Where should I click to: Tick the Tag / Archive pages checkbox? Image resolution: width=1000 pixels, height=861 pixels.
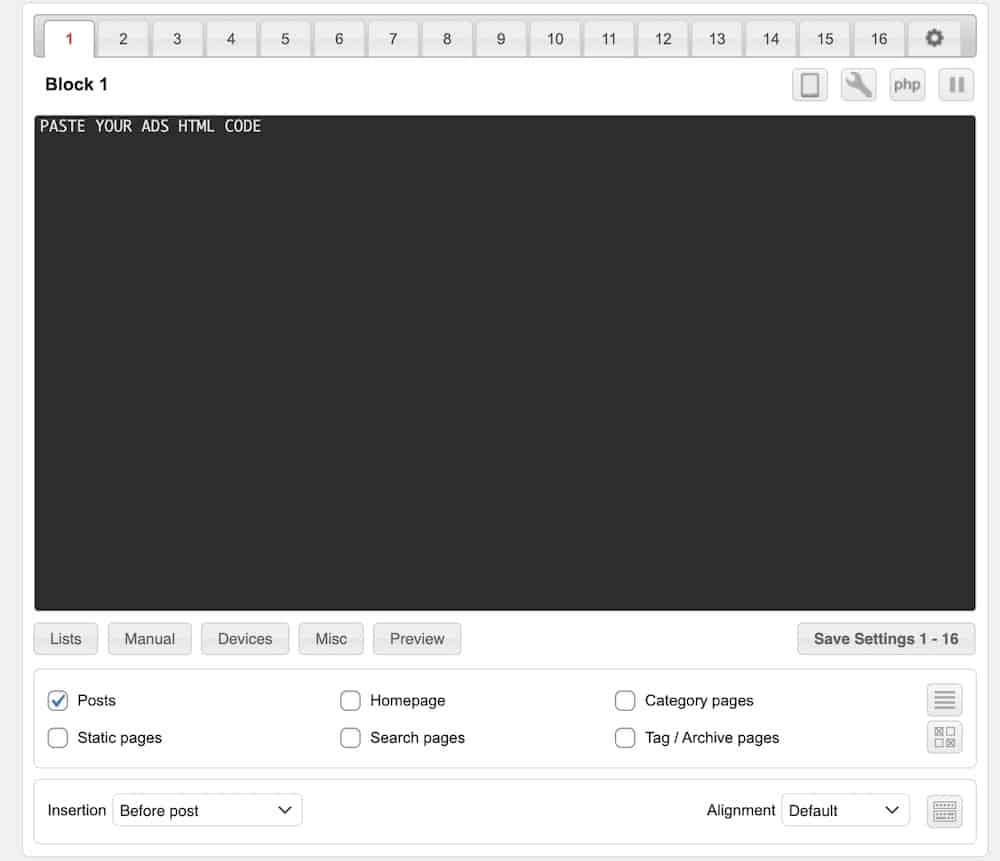click(625, 738)
